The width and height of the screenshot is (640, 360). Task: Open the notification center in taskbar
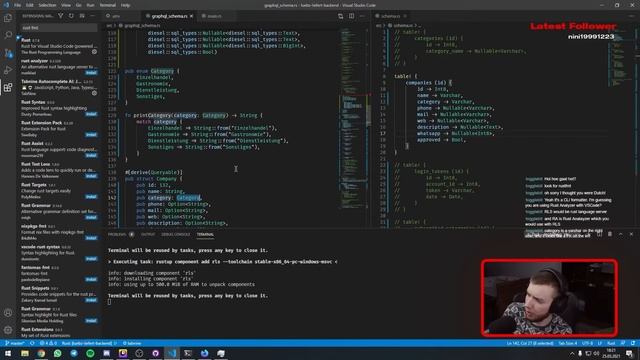click(629, 353)
